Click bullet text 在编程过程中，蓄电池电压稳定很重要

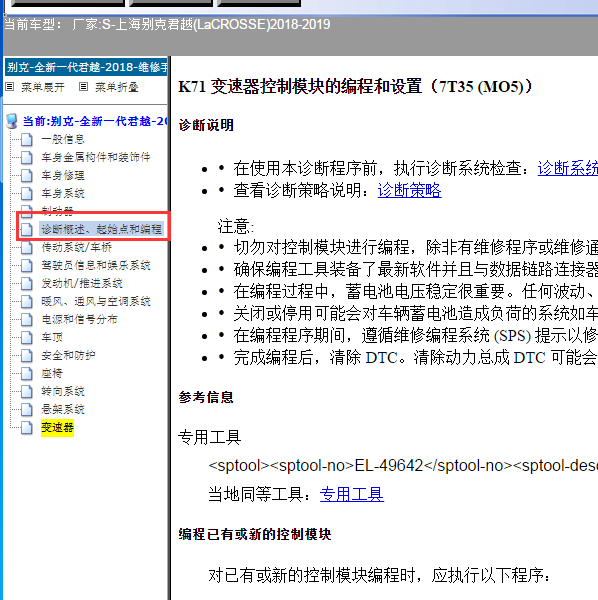(x=416, y=292)
